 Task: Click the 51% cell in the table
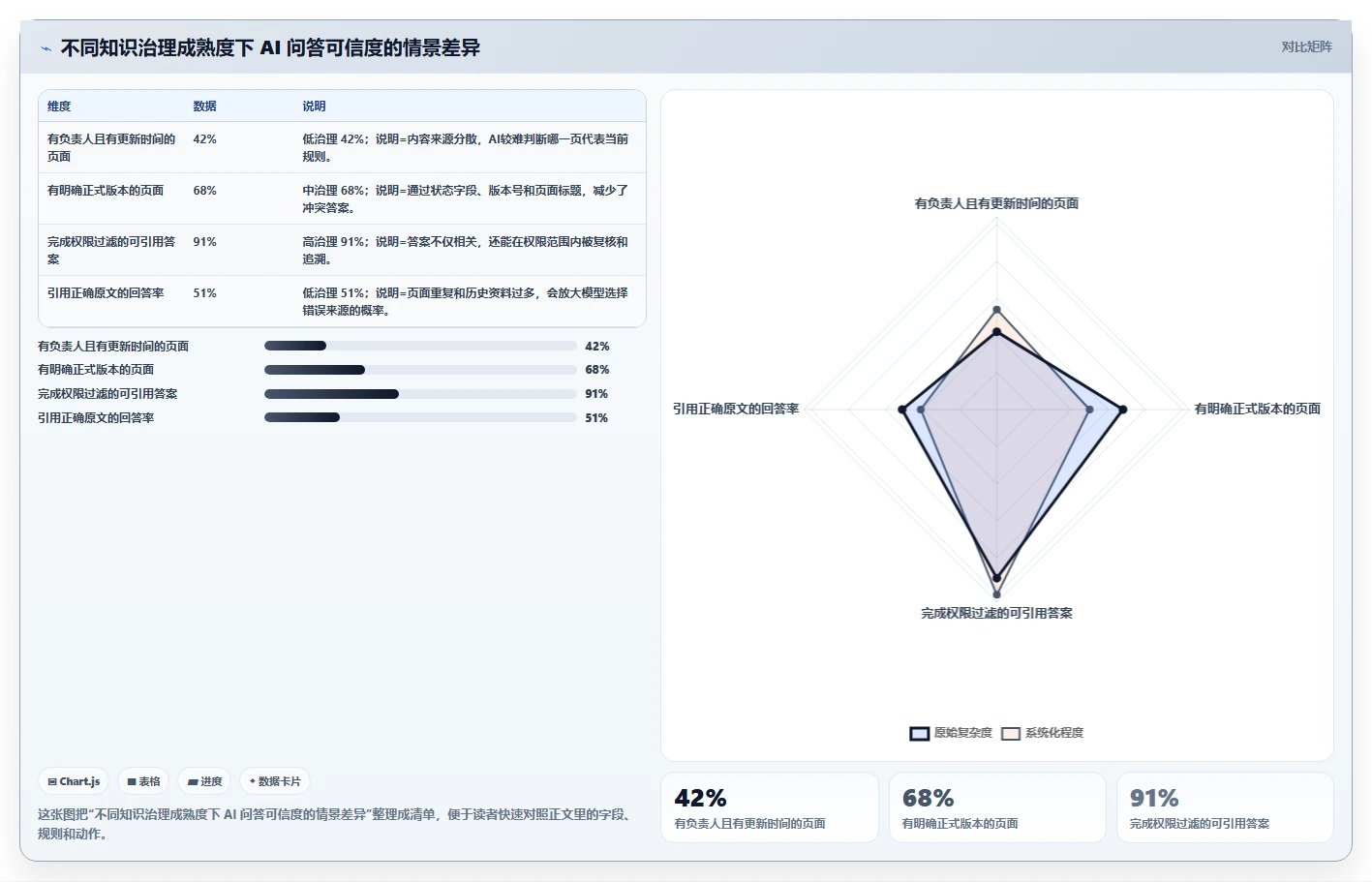pos(204,293)
